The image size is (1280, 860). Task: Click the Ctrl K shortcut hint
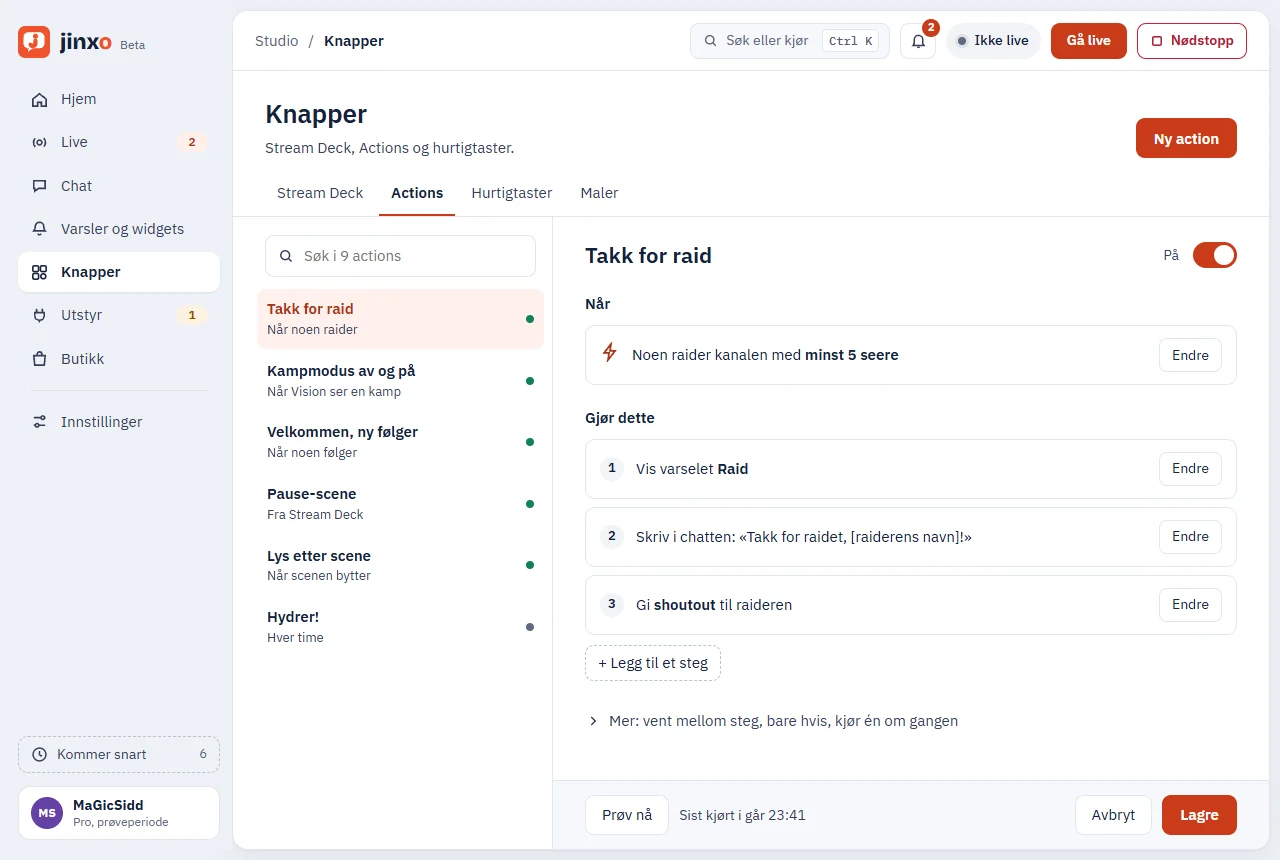tap(851, 41)
